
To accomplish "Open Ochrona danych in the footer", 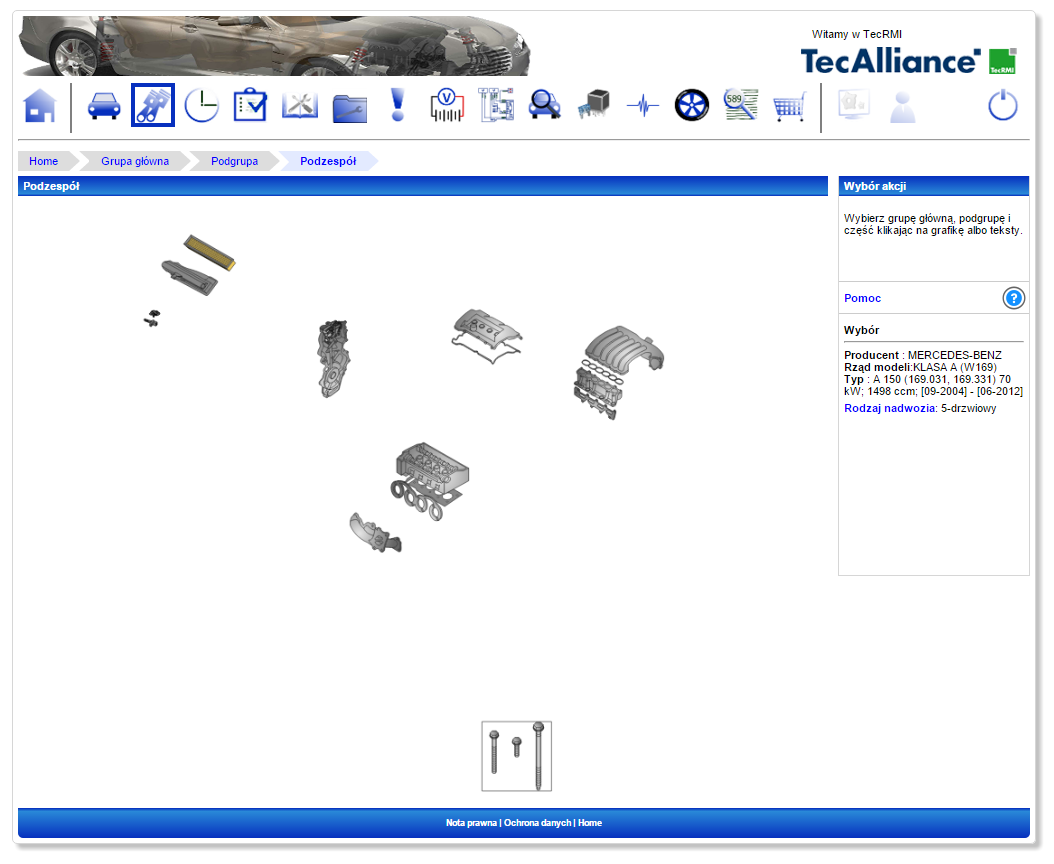I will pos(537,823).
